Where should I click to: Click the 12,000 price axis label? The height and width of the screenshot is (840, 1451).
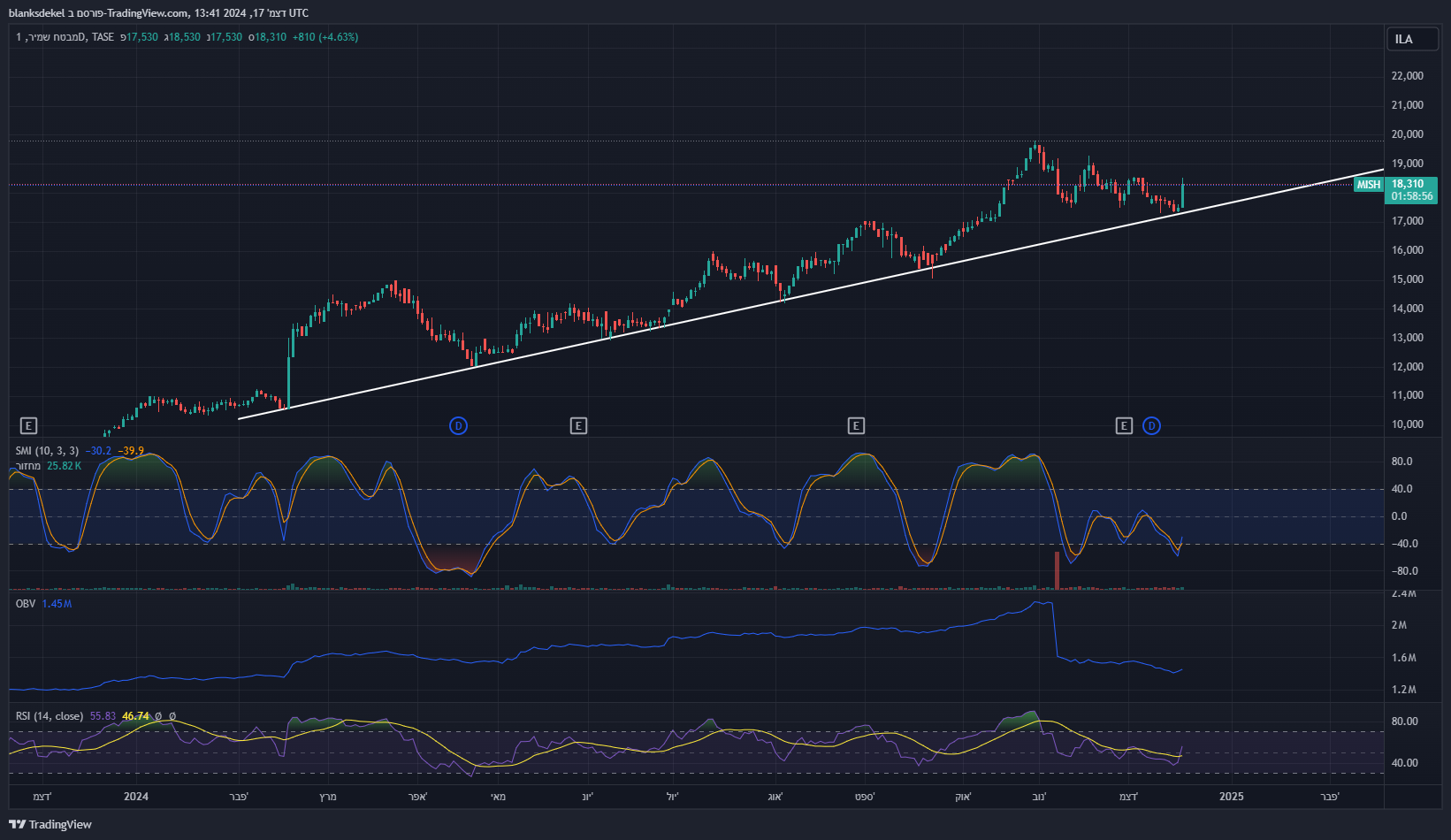pyautogui.click(x=1408, y=367)
